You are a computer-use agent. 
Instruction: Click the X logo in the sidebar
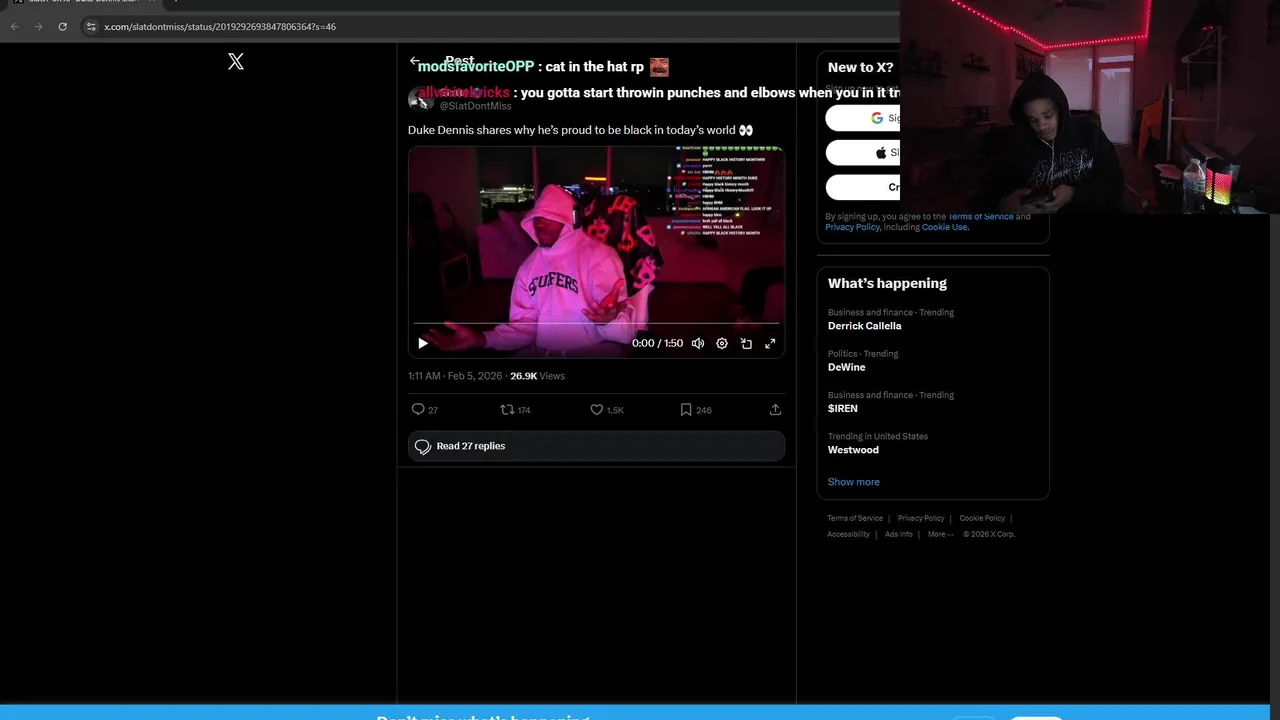[x=236, y=62]
